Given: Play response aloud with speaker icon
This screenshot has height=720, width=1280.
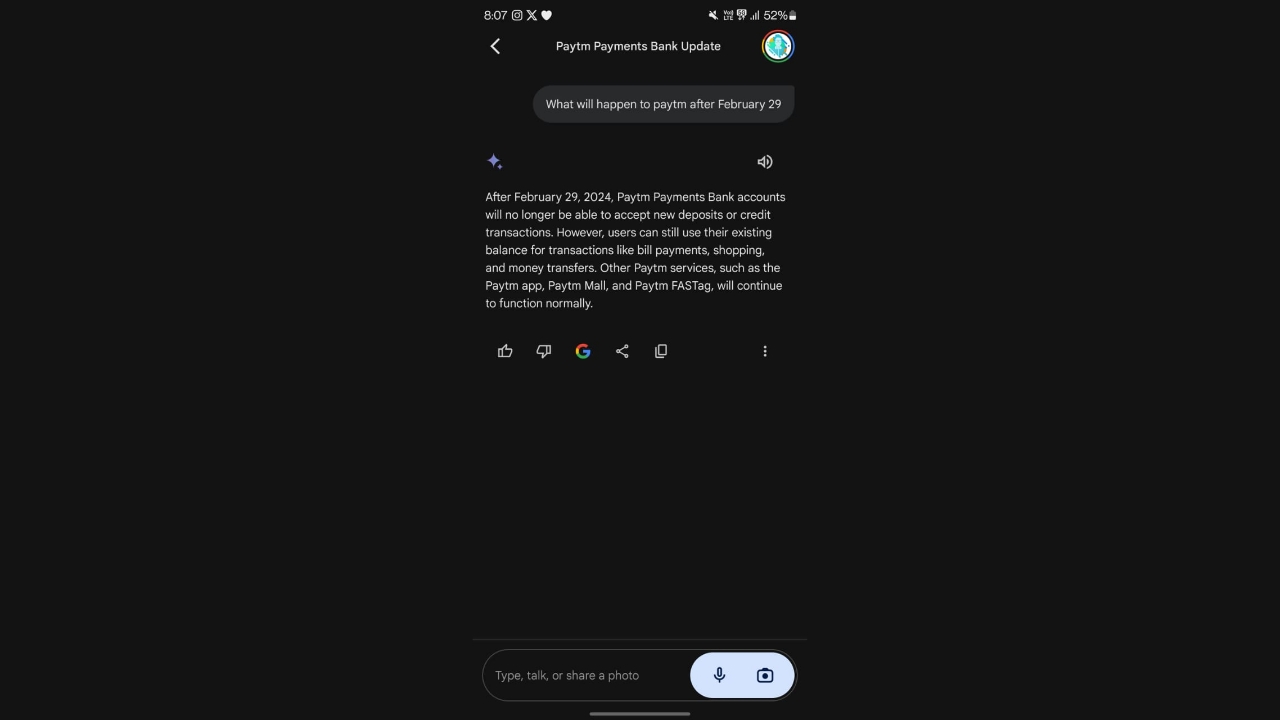Looking at the screenshot, I should point(765,162).
